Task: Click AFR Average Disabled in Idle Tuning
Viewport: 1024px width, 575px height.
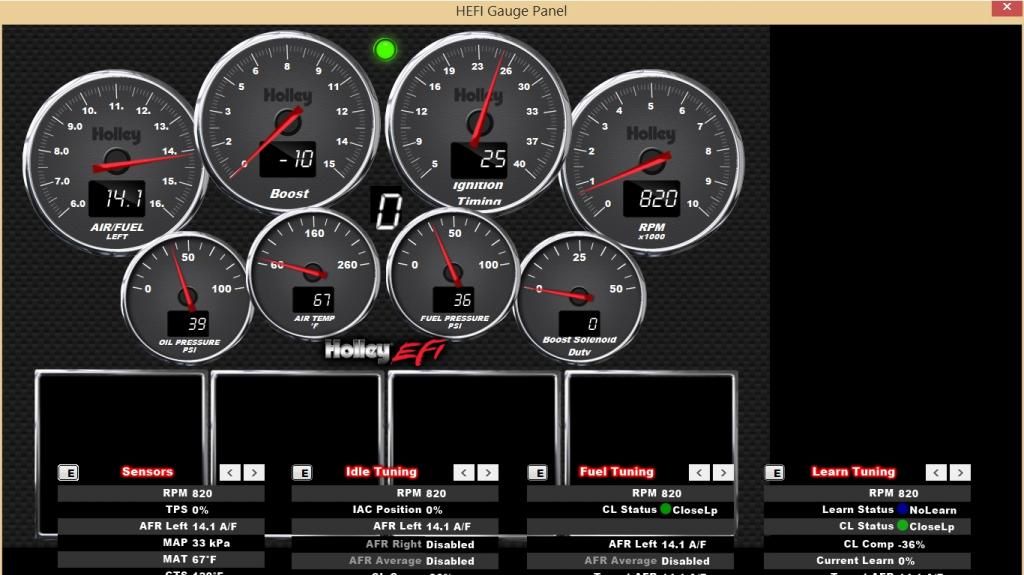Action: point(395,561)
